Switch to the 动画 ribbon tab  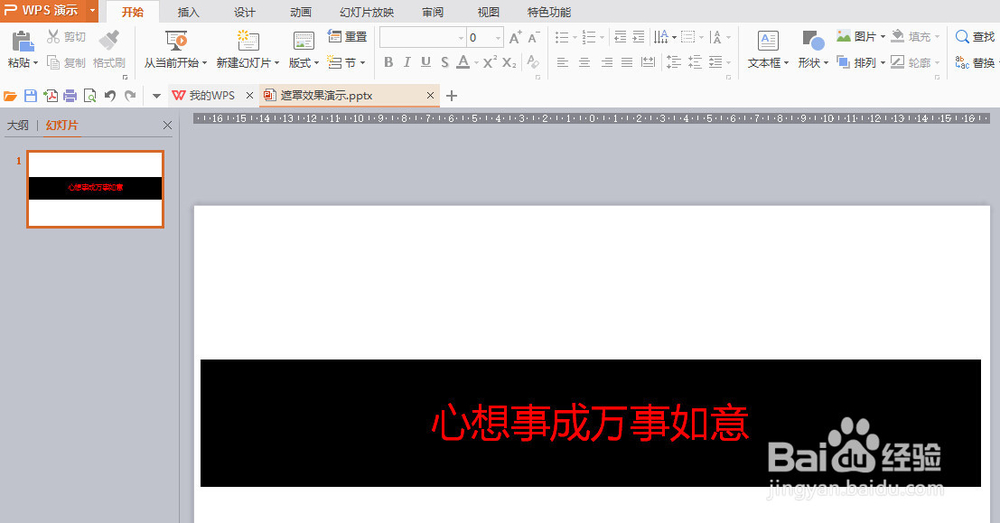tap(300, 12)
